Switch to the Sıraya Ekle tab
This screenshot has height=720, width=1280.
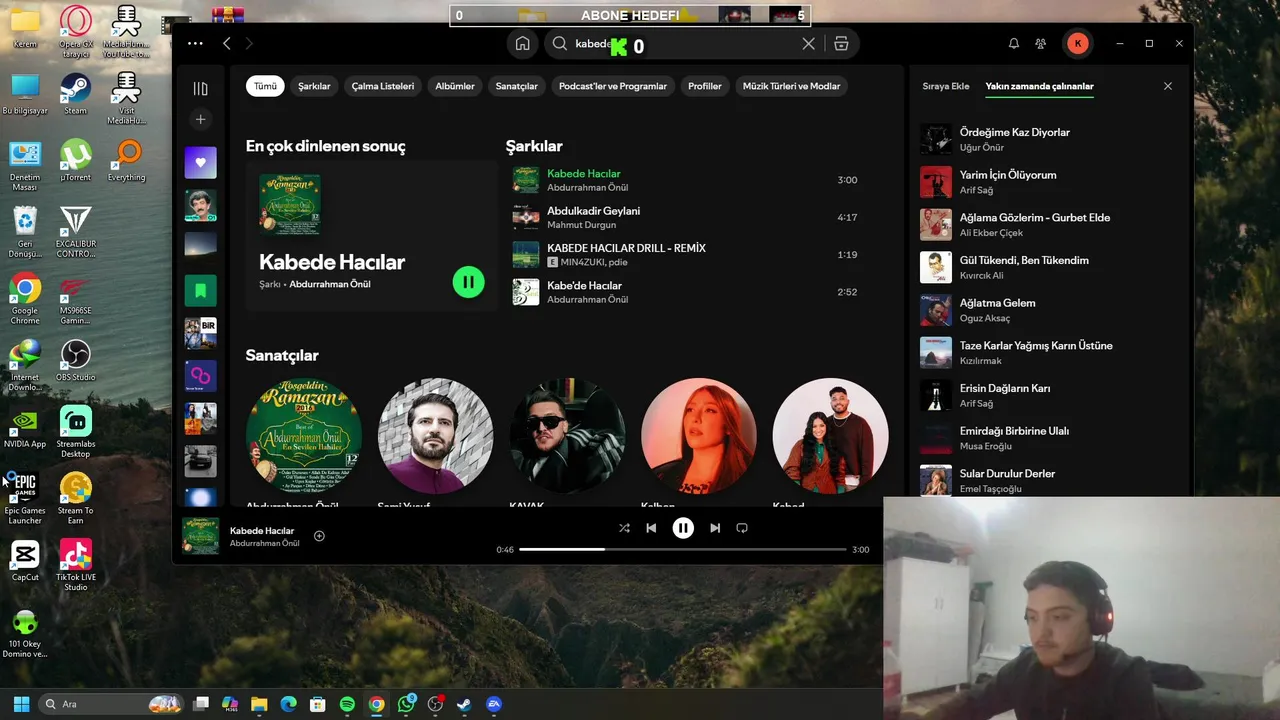tap(946, 86)
